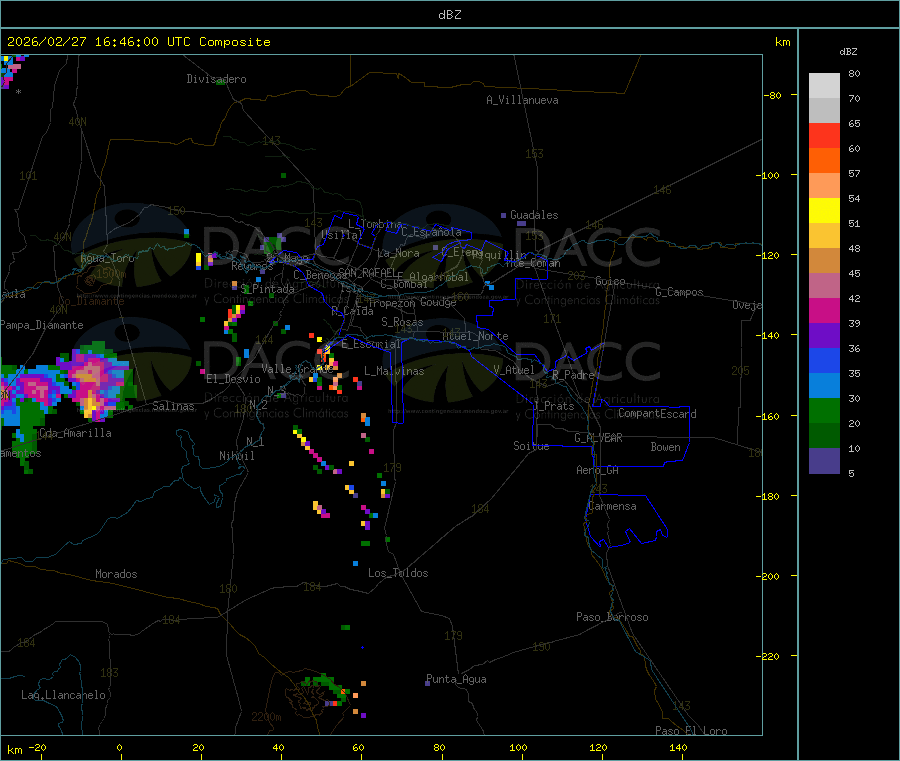This screenshot has width=900, height=761.
Task: Click the timestamp '2026/02/27 16:46:00 UTC Composite'
Action: click(x=138, y=42)
